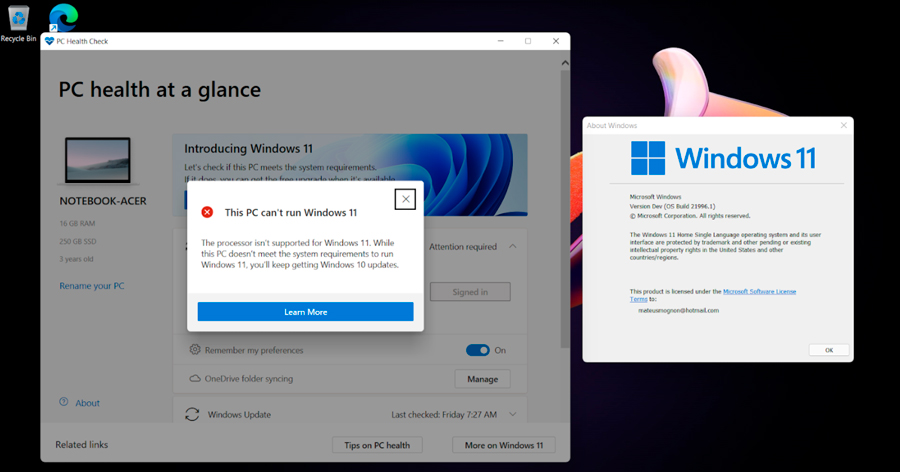Click the Learn More button
Screen dimensions: 900x472
tap(305, 312)
